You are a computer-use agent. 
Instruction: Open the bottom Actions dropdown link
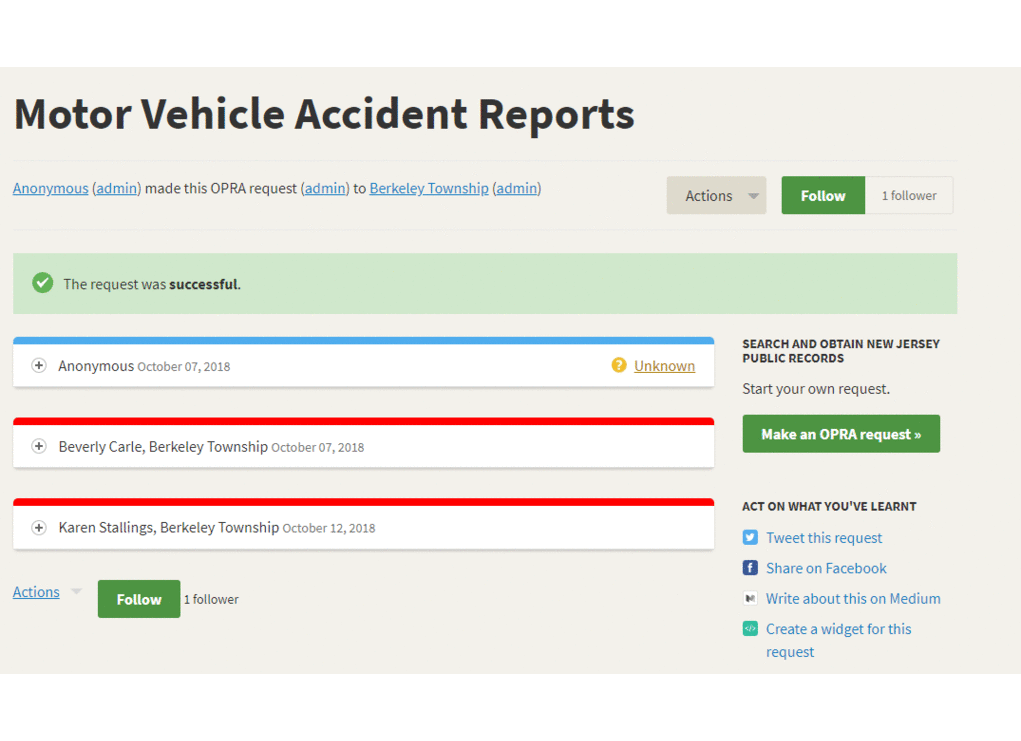[36, 591]
